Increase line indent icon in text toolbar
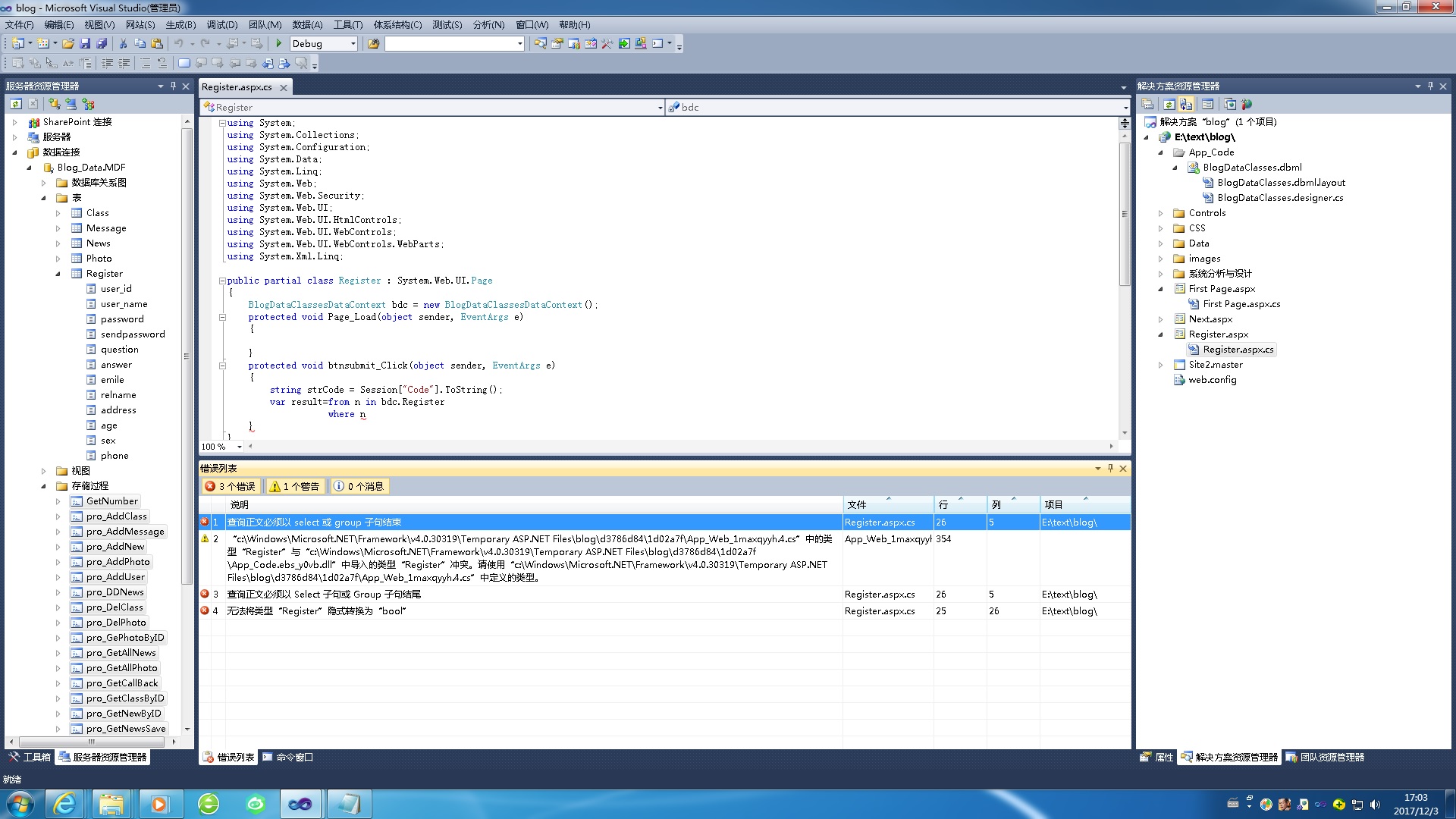Viewport: 1456px width, 819px height. click(124, 64)
